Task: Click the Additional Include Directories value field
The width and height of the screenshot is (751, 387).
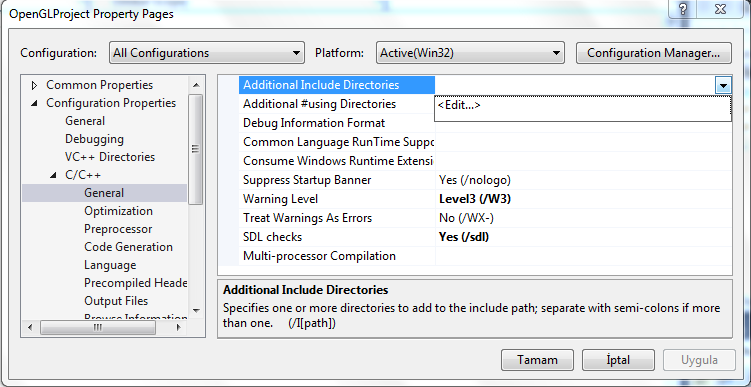Action: click(575, 86)
